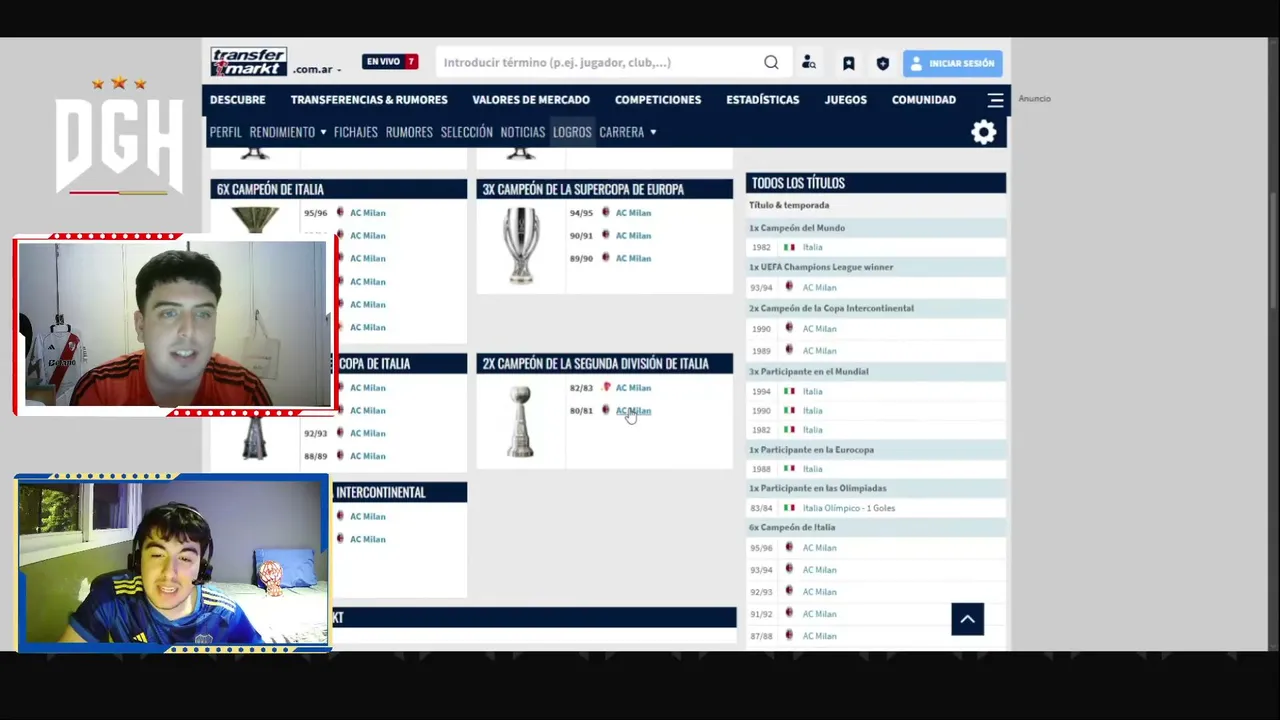Open the Descubre menu
The width and height of the screenshot is (1280, 720).
point(237,100)
